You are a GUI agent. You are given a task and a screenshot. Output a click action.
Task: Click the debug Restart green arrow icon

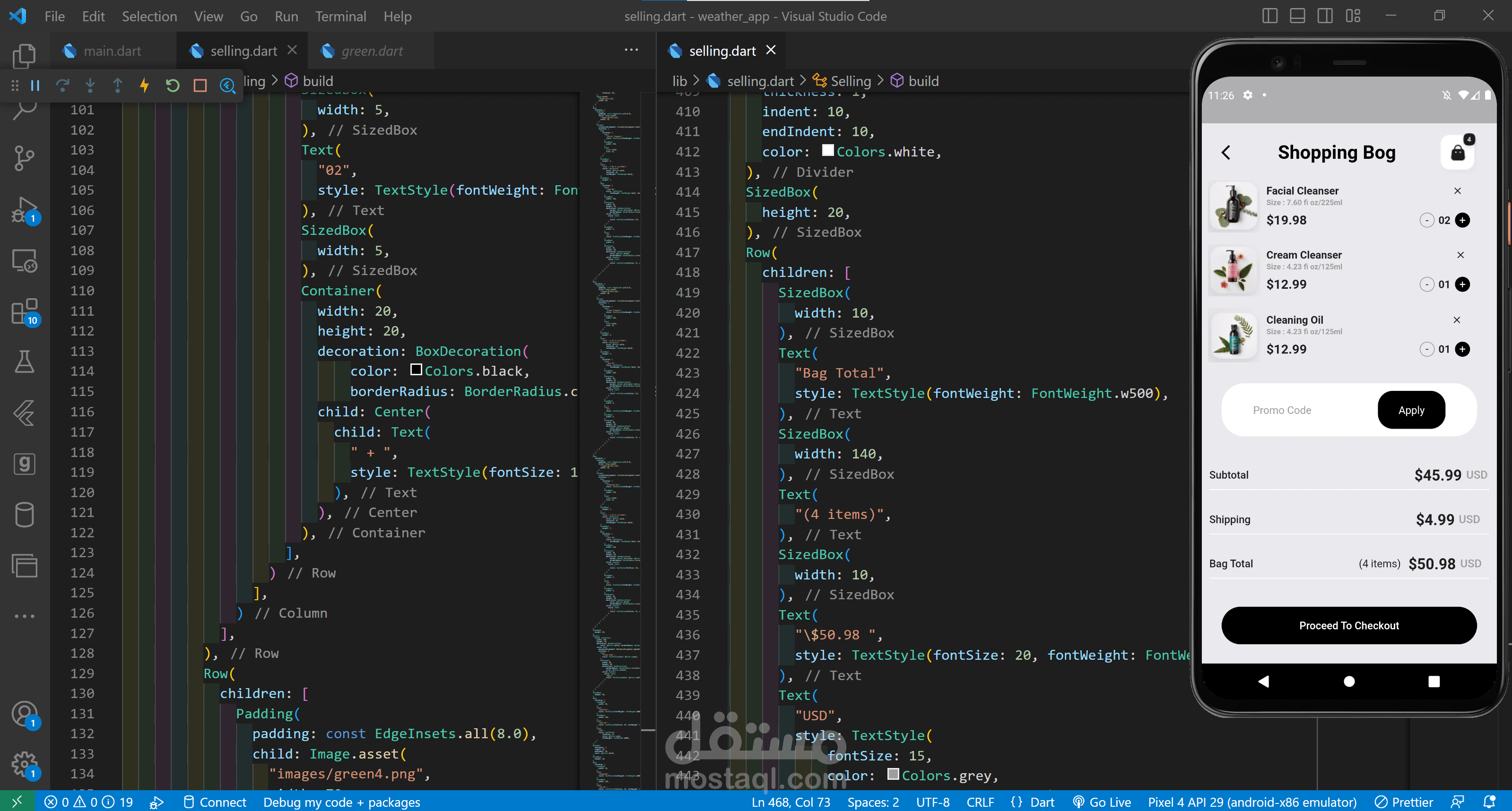point(172,86)
